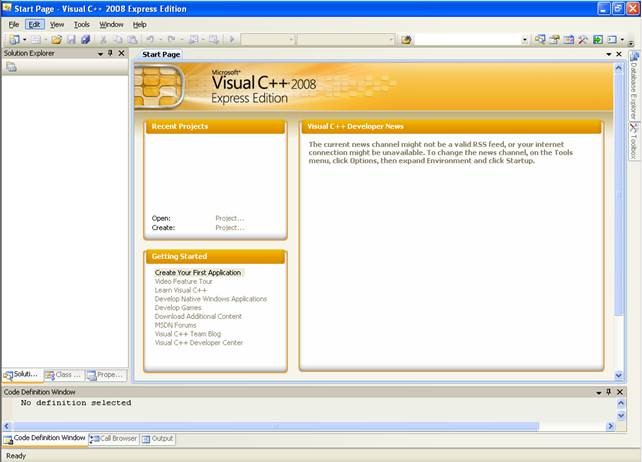
Task: Open the Database Explorer side tab
Action: (x=634, y=85)
